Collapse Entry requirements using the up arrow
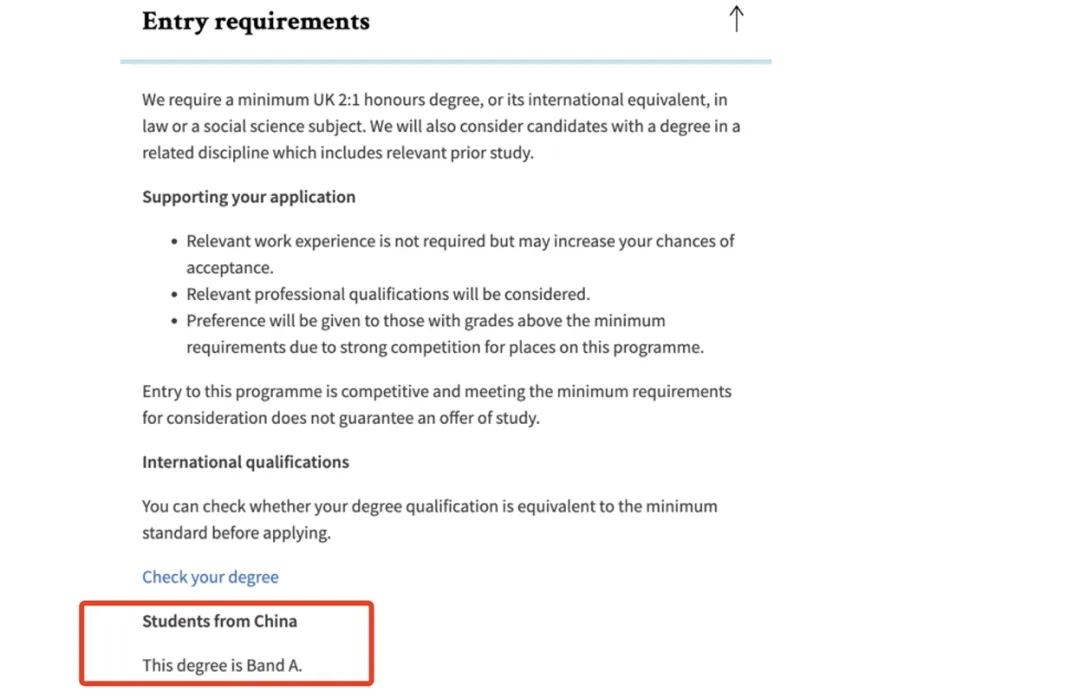Image resolution: width=1080 pixels, height=698 pixels. [x=737, y=19]
